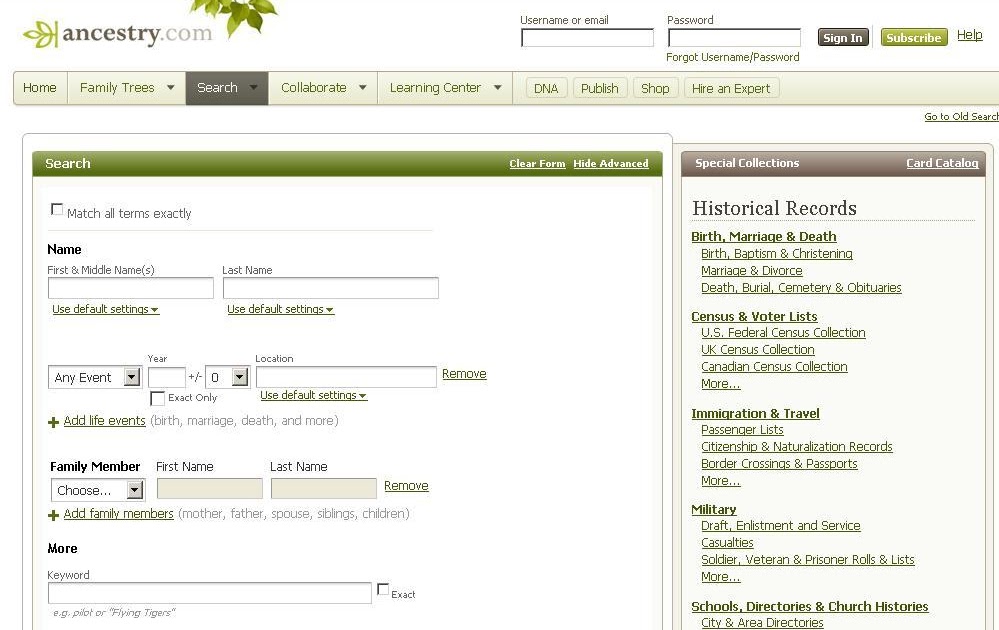Viewport: 999px width, 630px height.
Task: Click the plus icon to add life events
Action: click(x=53, y=421)
